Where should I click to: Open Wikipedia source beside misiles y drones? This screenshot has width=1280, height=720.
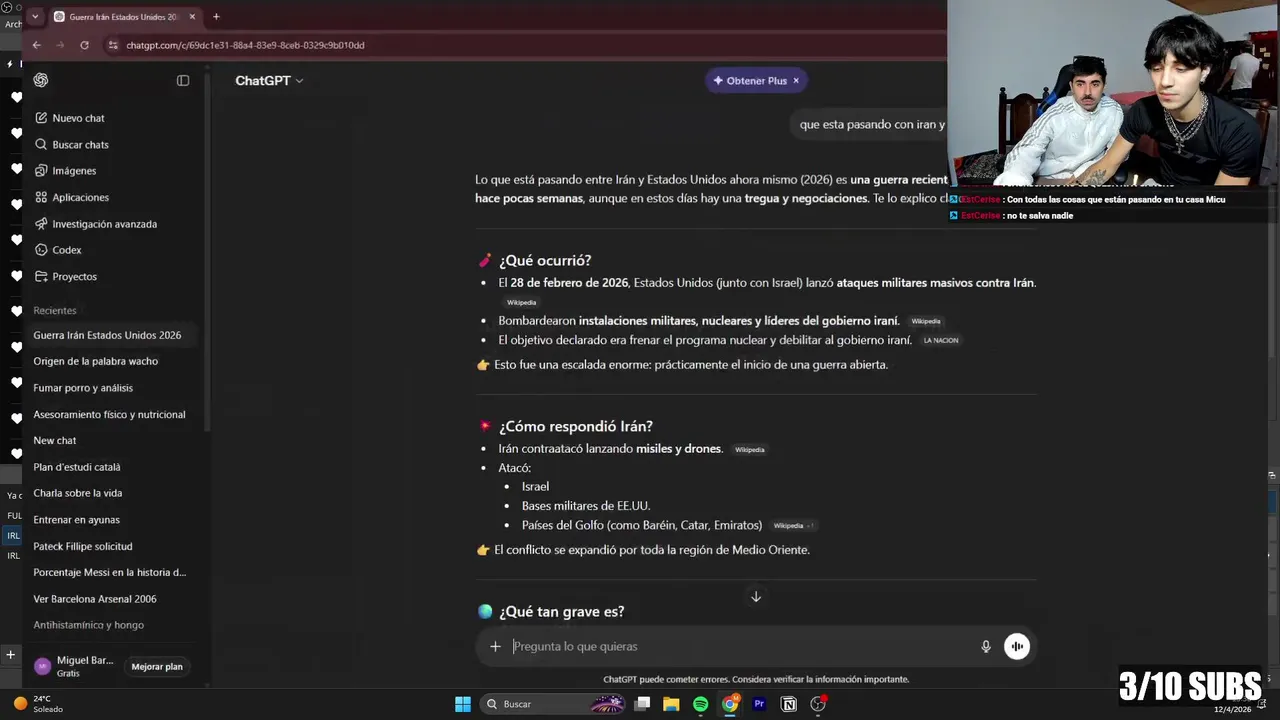750,449
